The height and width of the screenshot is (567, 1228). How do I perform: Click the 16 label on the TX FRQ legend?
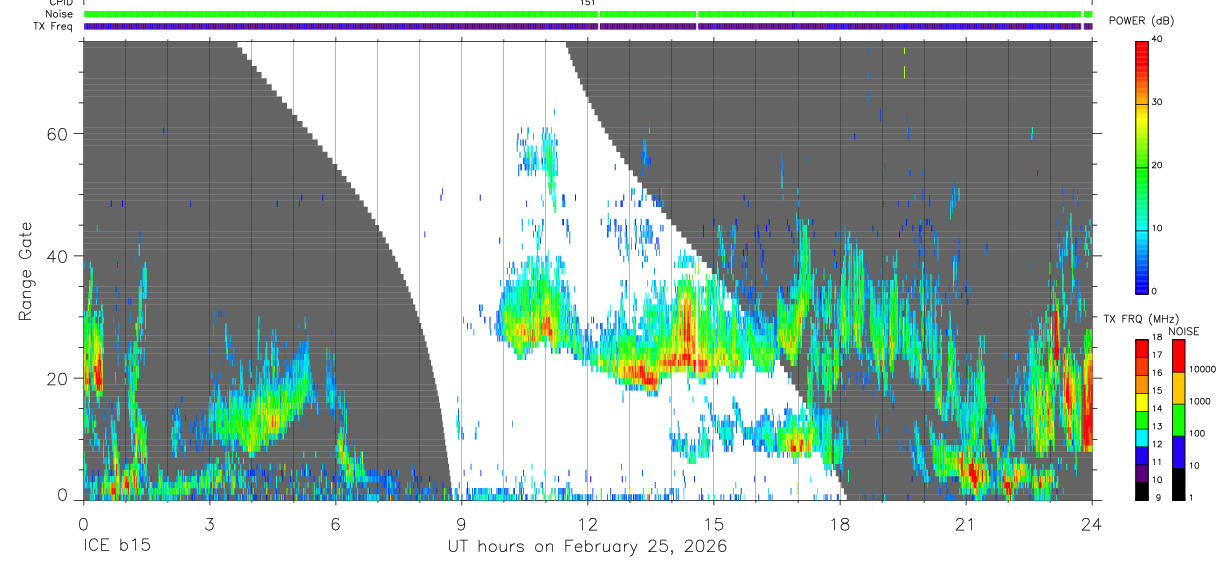[x=1158, y=373]
